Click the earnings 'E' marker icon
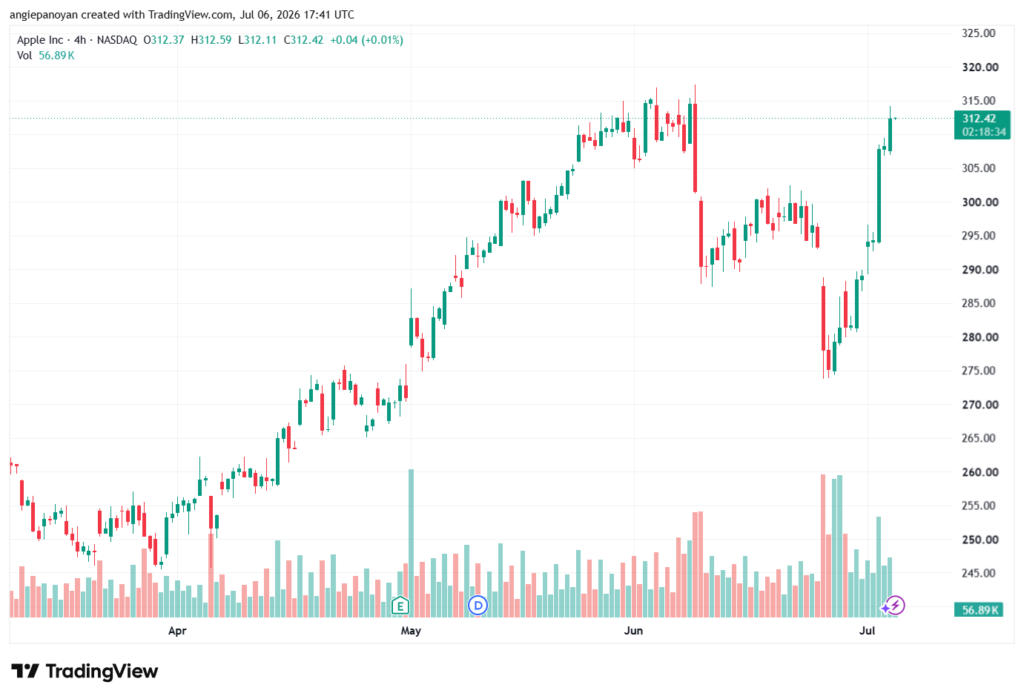This screenshot has height=699, width=1024. point(400,606)
